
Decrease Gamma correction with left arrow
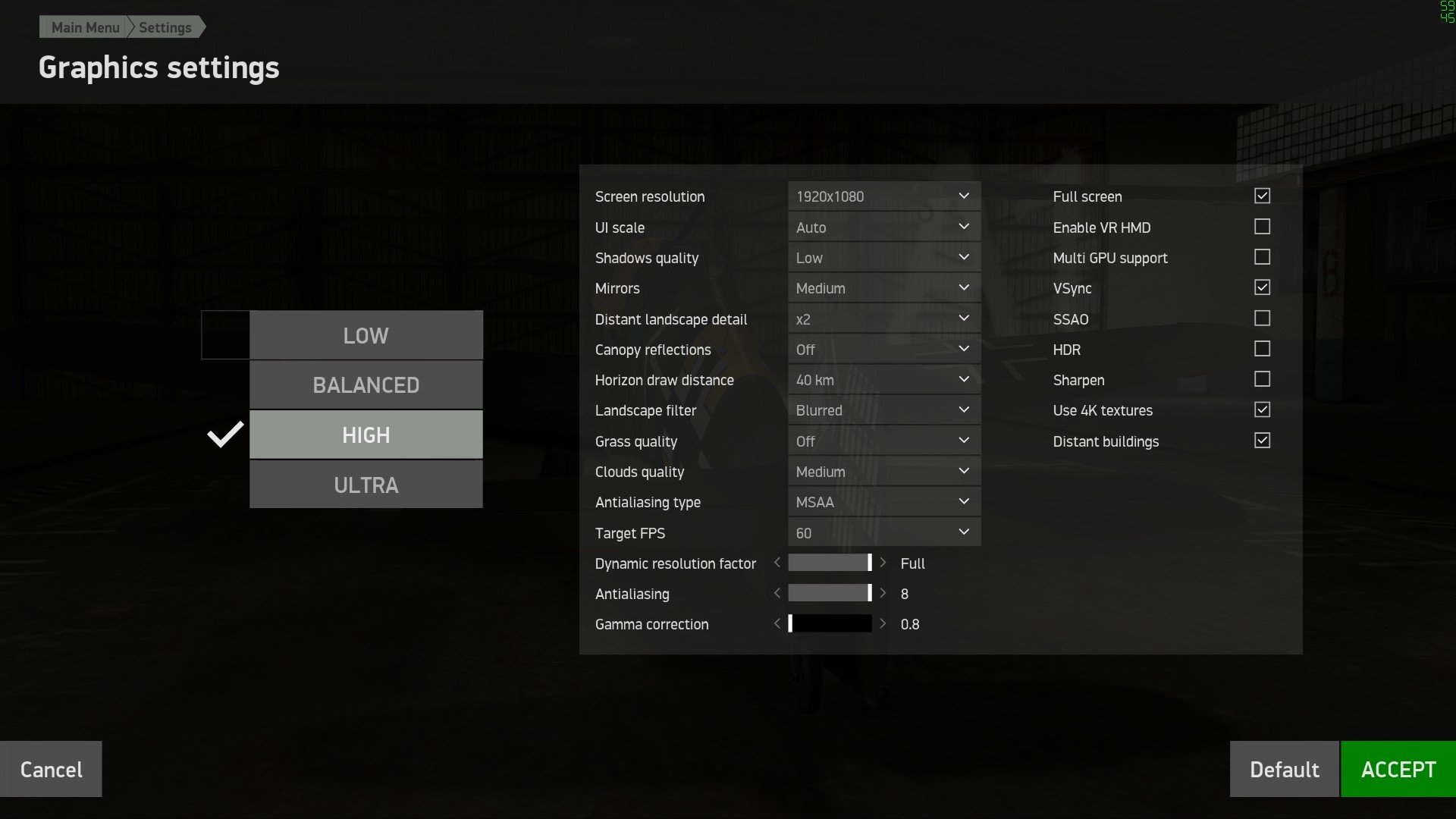(x=777, y=623)
